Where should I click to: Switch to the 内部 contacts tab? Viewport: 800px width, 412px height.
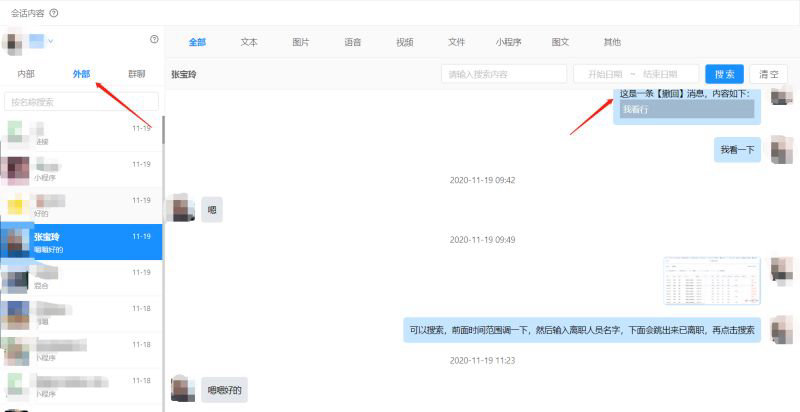pyautogui.click(x=26, y=74)
